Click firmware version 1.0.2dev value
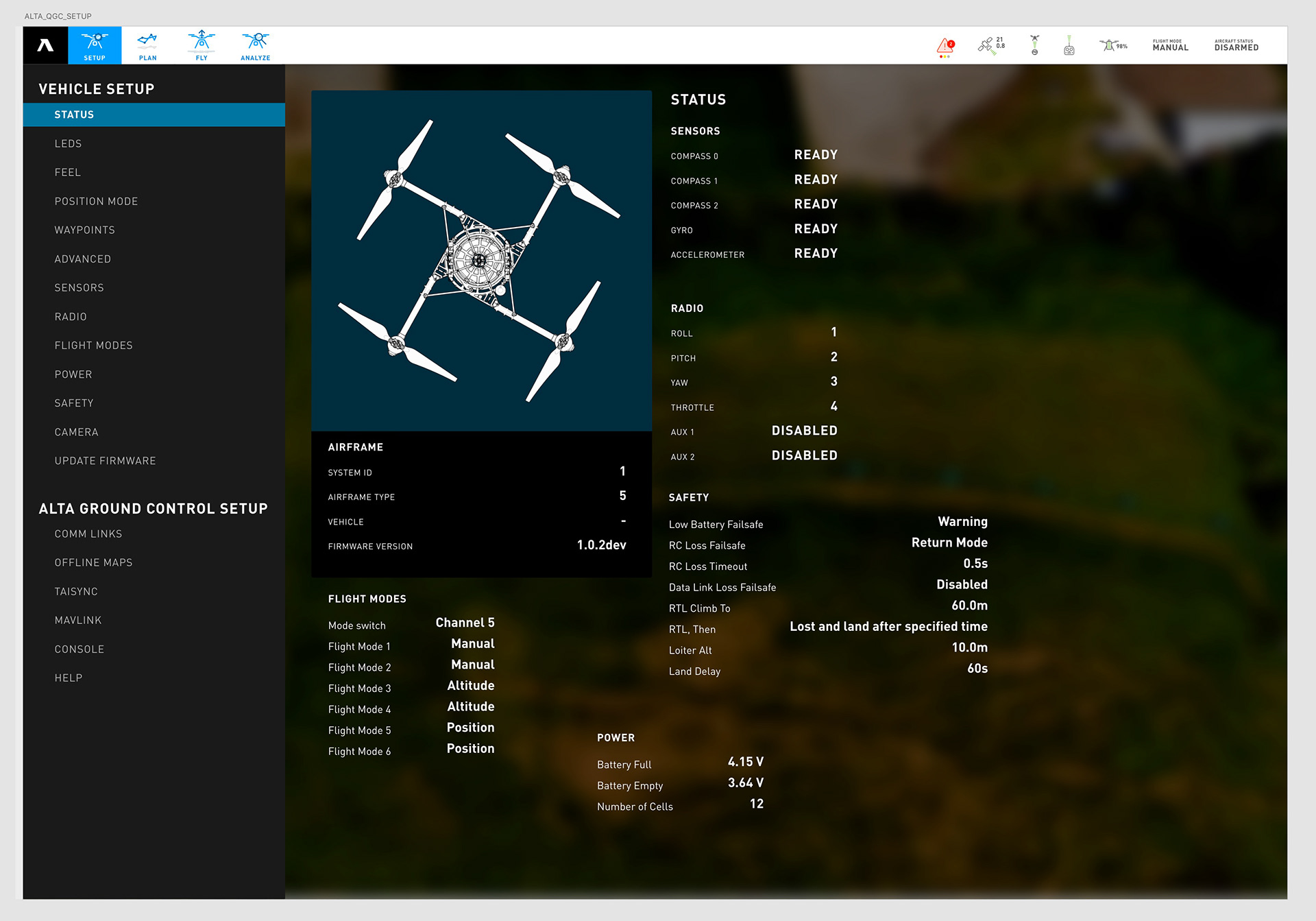1316x921 pixels. (x=601, y=545)
